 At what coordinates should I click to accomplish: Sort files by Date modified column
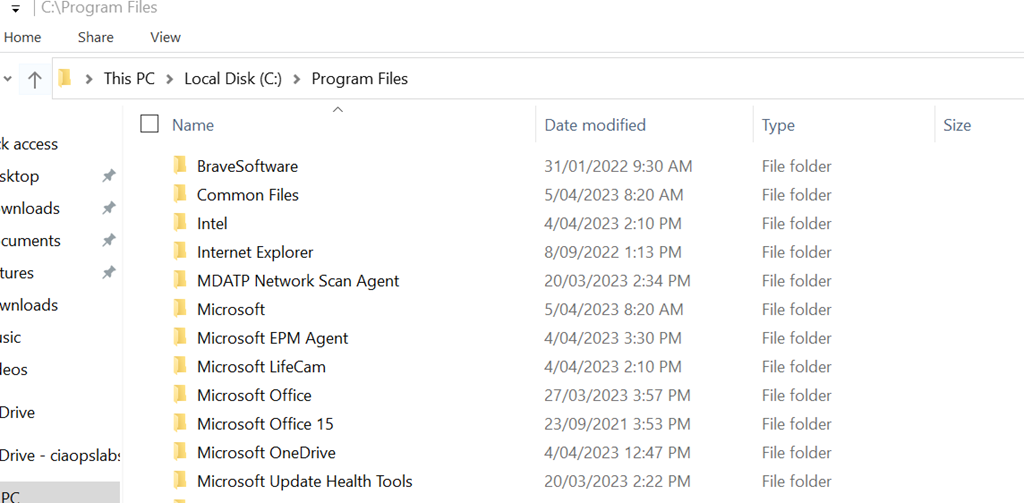tap(595, 125)
